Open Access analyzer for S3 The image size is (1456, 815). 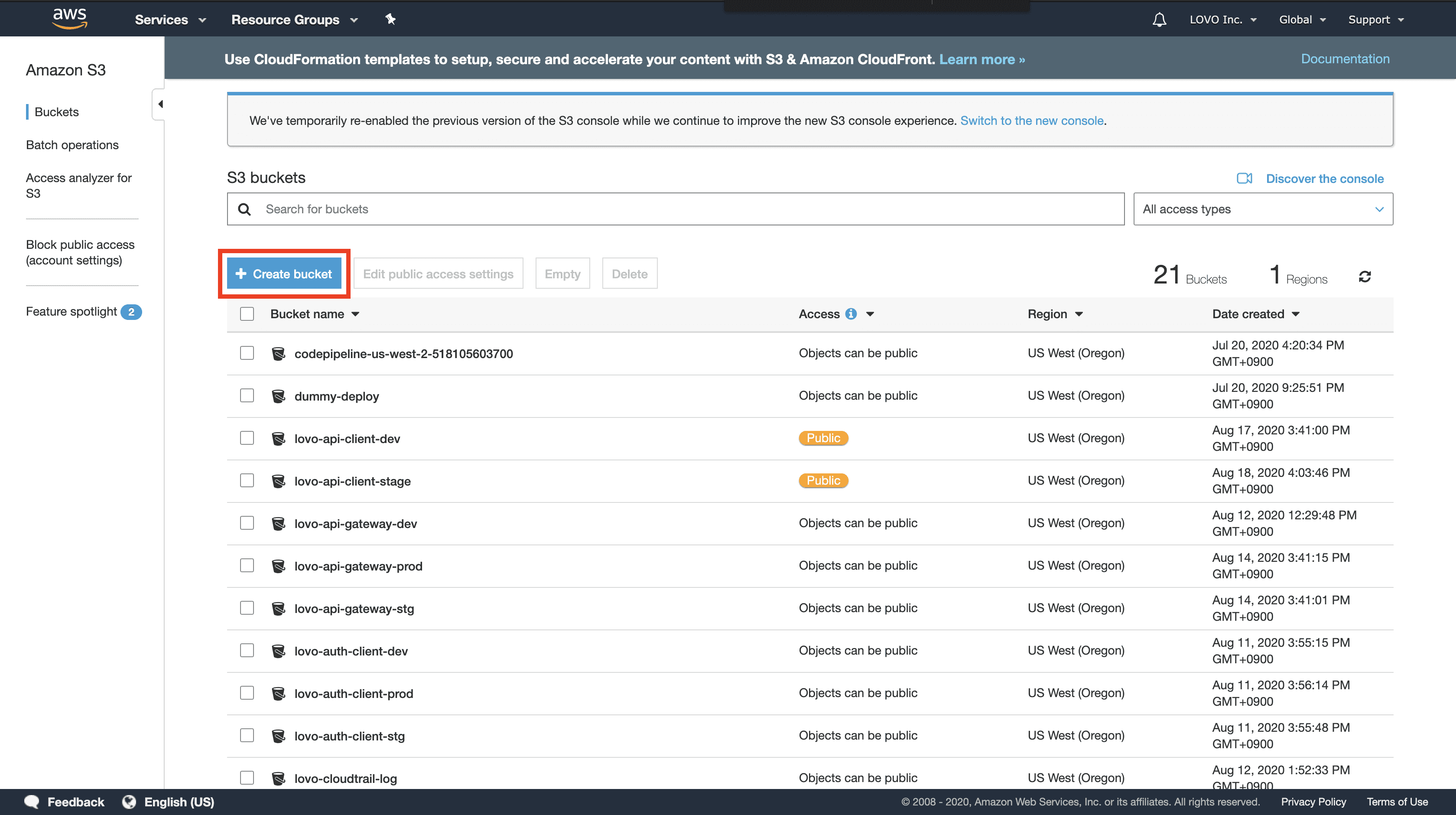[x=78, y=186]
